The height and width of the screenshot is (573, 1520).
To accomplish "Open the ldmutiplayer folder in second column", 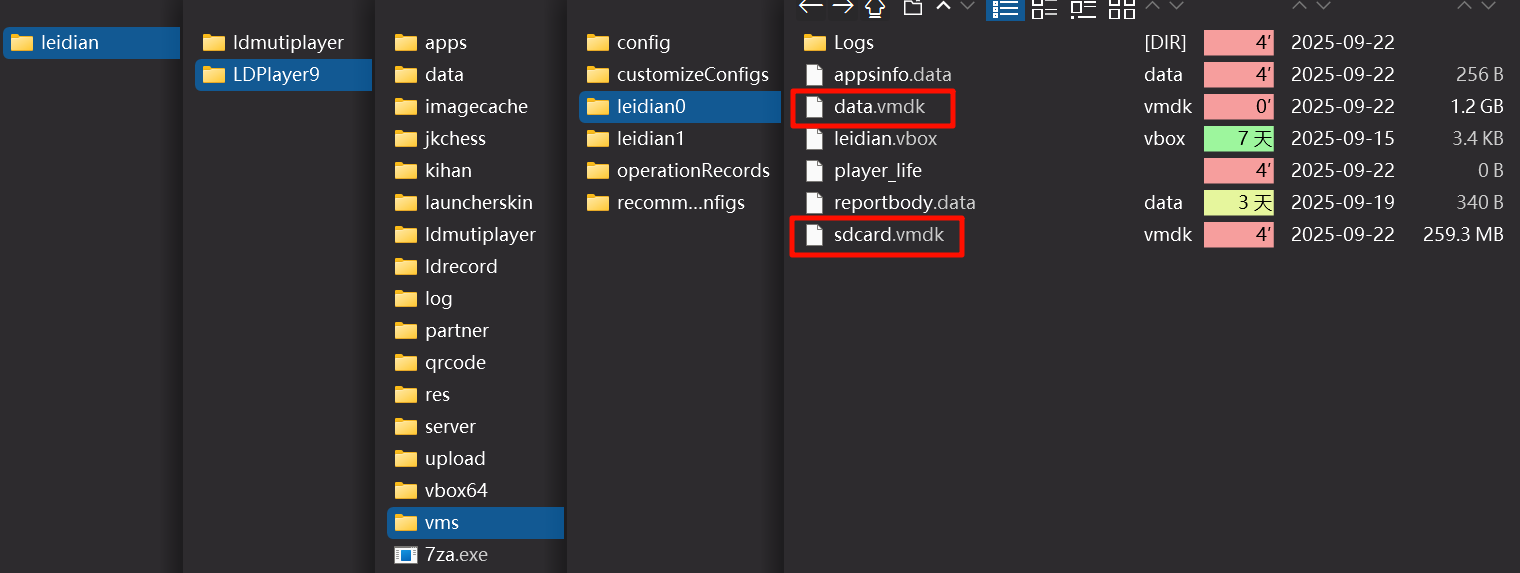I will [287, 42].
